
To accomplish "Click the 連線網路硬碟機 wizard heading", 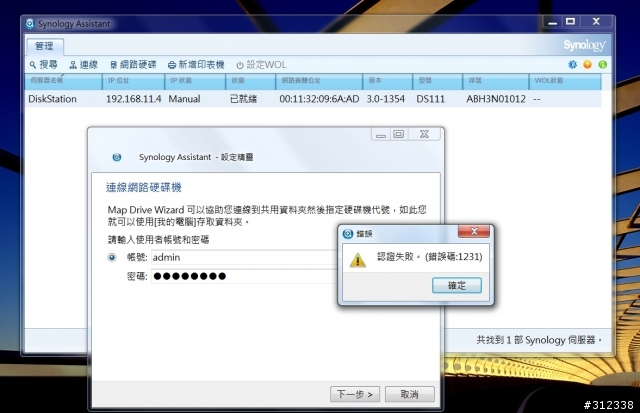I will coord(144,187).
